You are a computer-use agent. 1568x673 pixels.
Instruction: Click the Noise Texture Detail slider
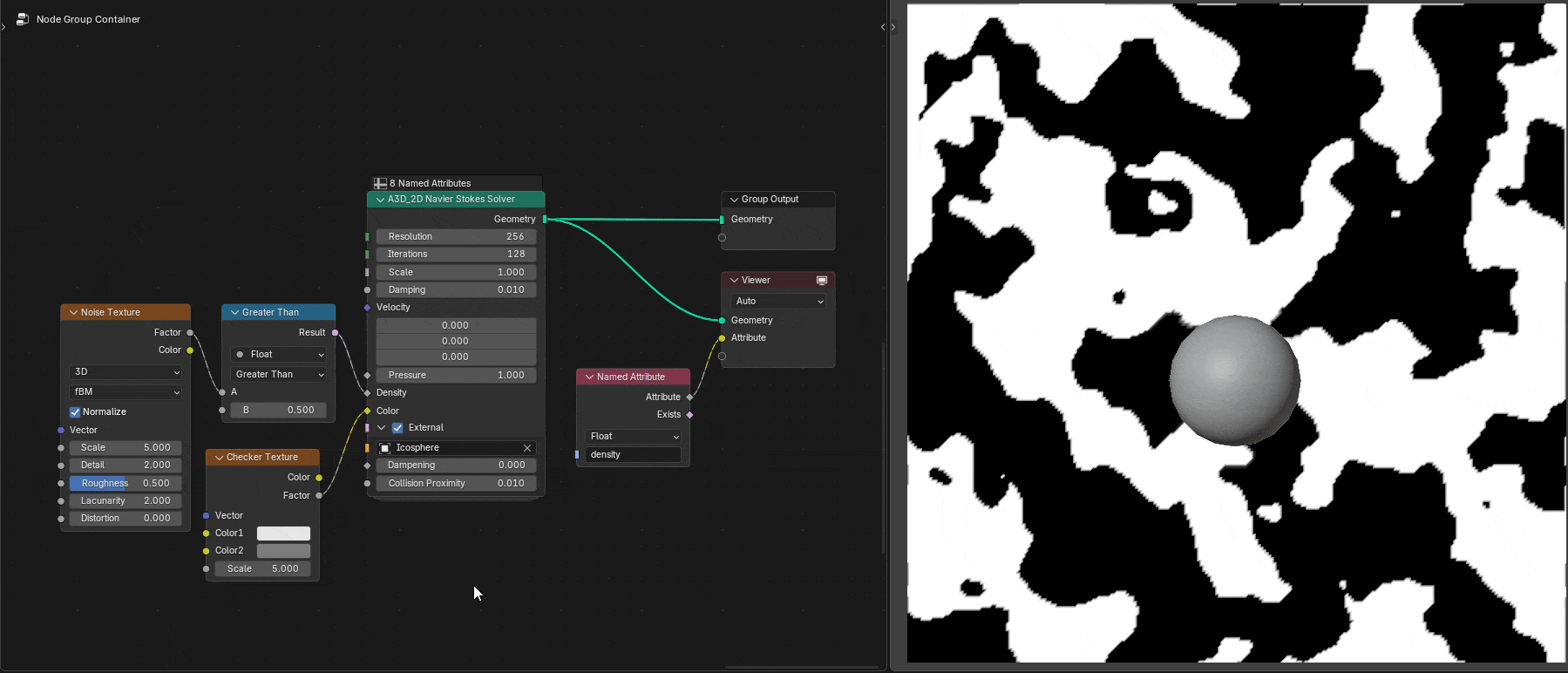(x=126, y=466)
